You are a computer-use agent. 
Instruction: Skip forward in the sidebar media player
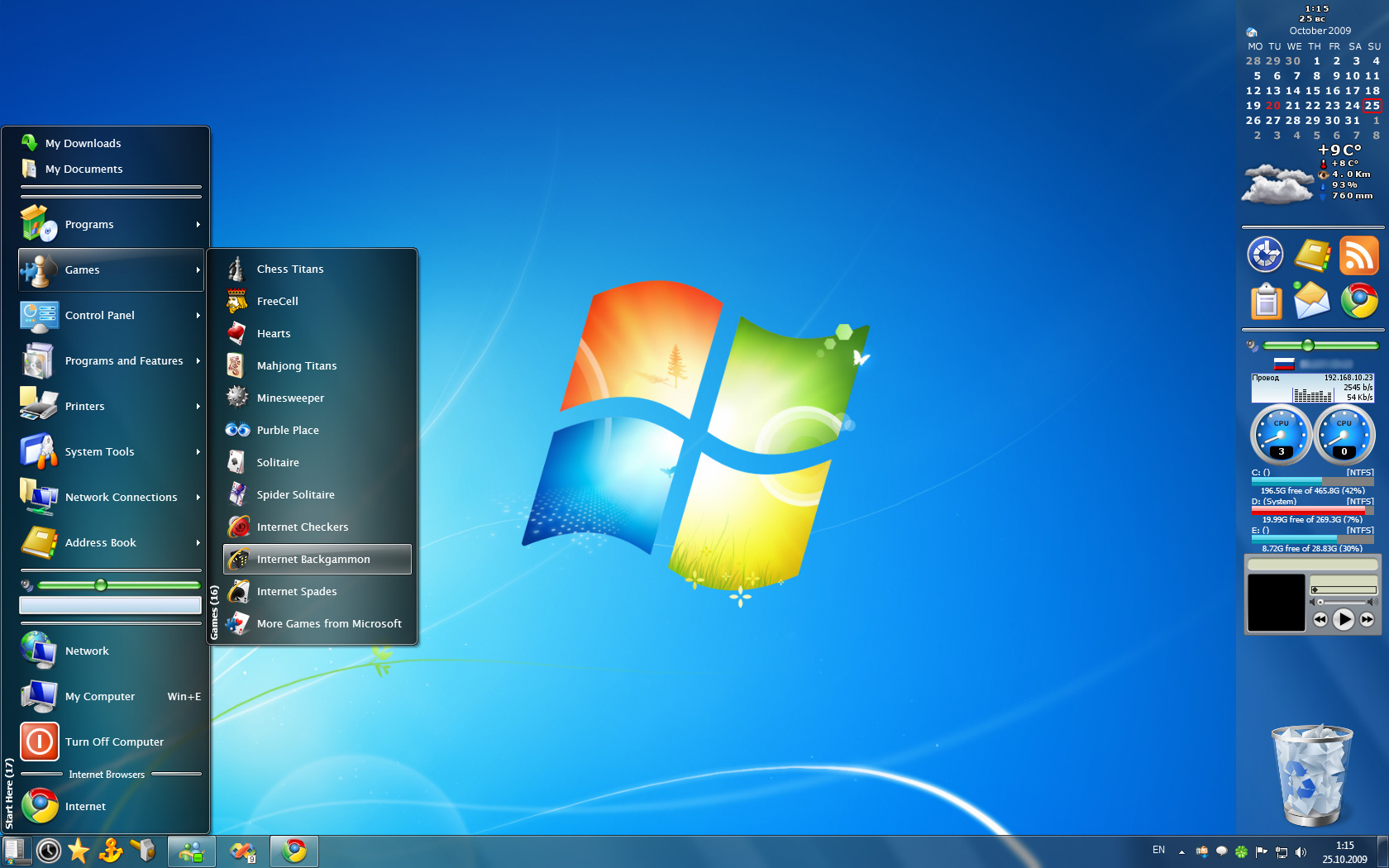pyautogui.click(x=1368, y=619)
